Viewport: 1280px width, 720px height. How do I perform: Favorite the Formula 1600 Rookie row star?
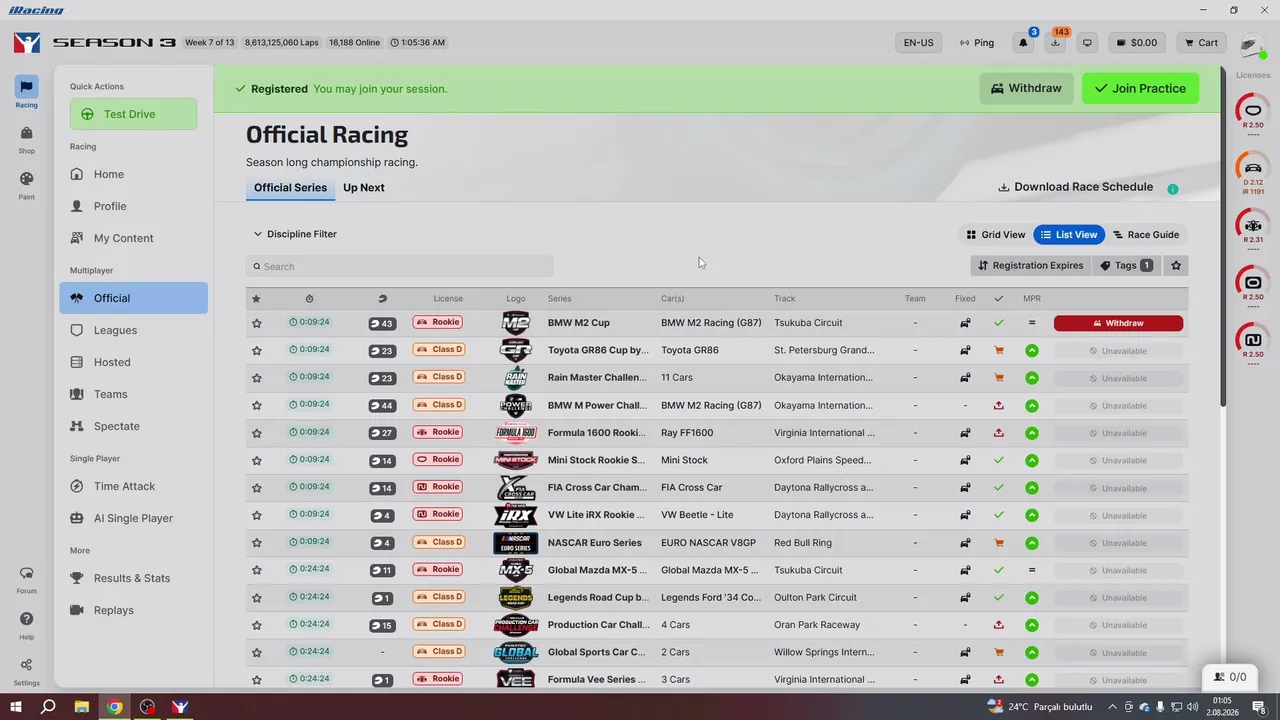(257, 433)
